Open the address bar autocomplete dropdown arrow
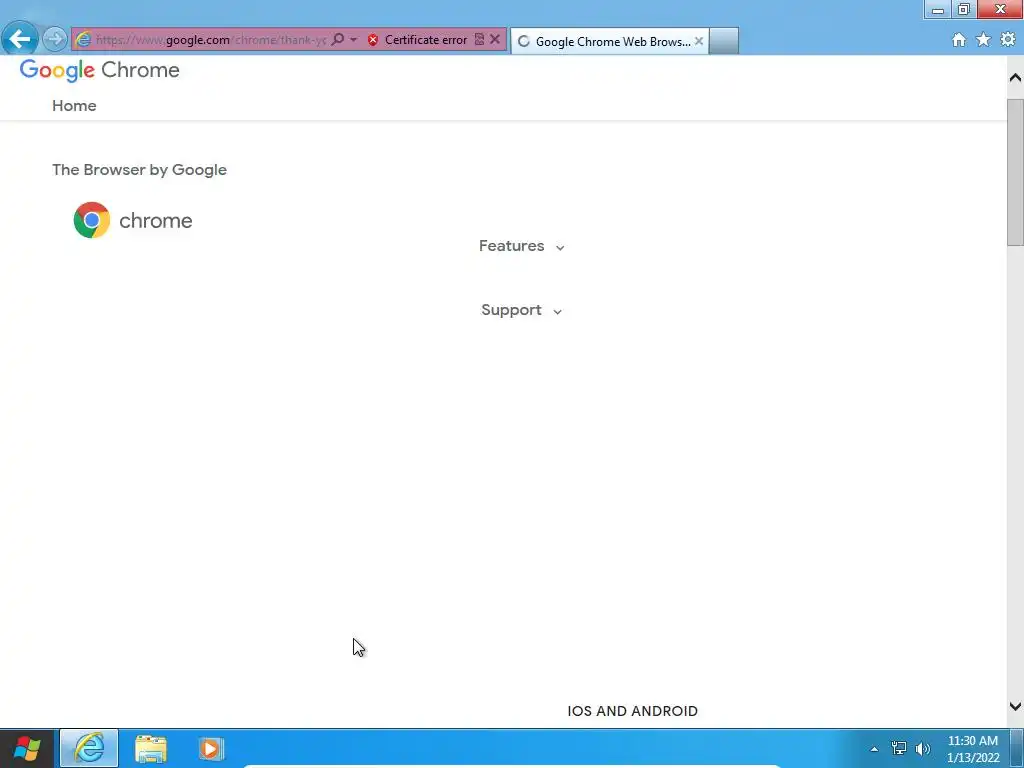The width and height of the screenshot is (1024, 768). pos(353,40)
